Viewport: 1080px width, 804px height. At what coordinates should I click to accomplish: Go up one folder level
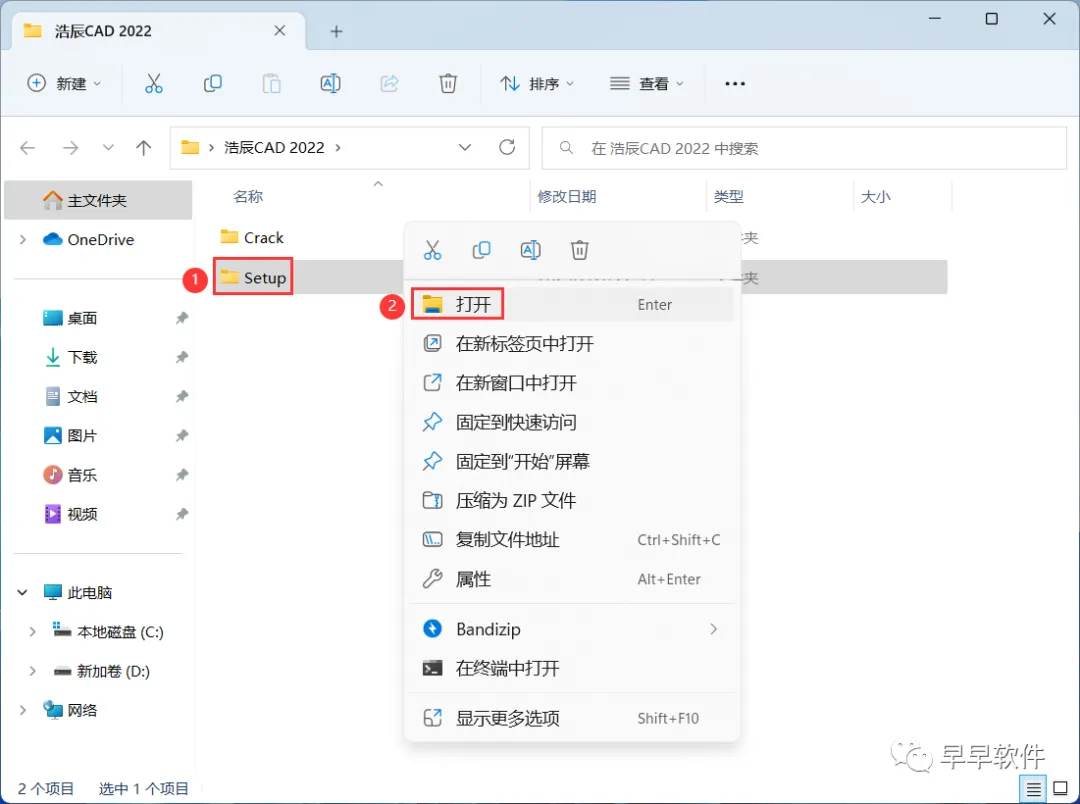(x=143, y=147)
